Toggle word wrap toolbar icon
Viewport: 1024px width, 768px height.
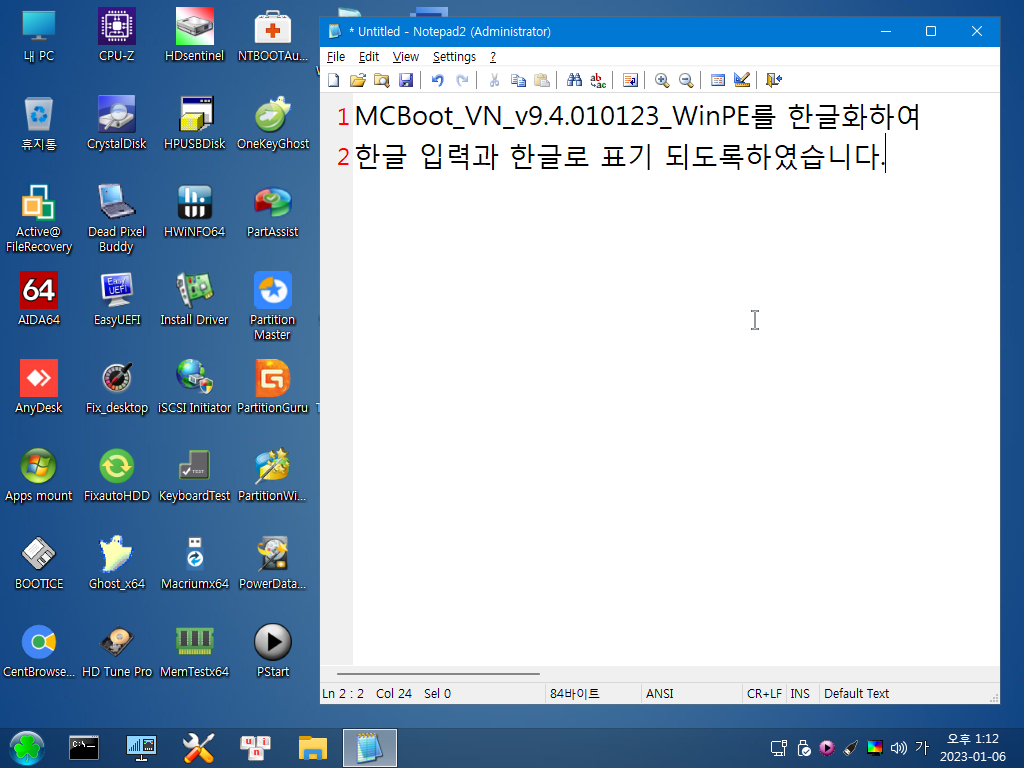(x=630, y=80)
